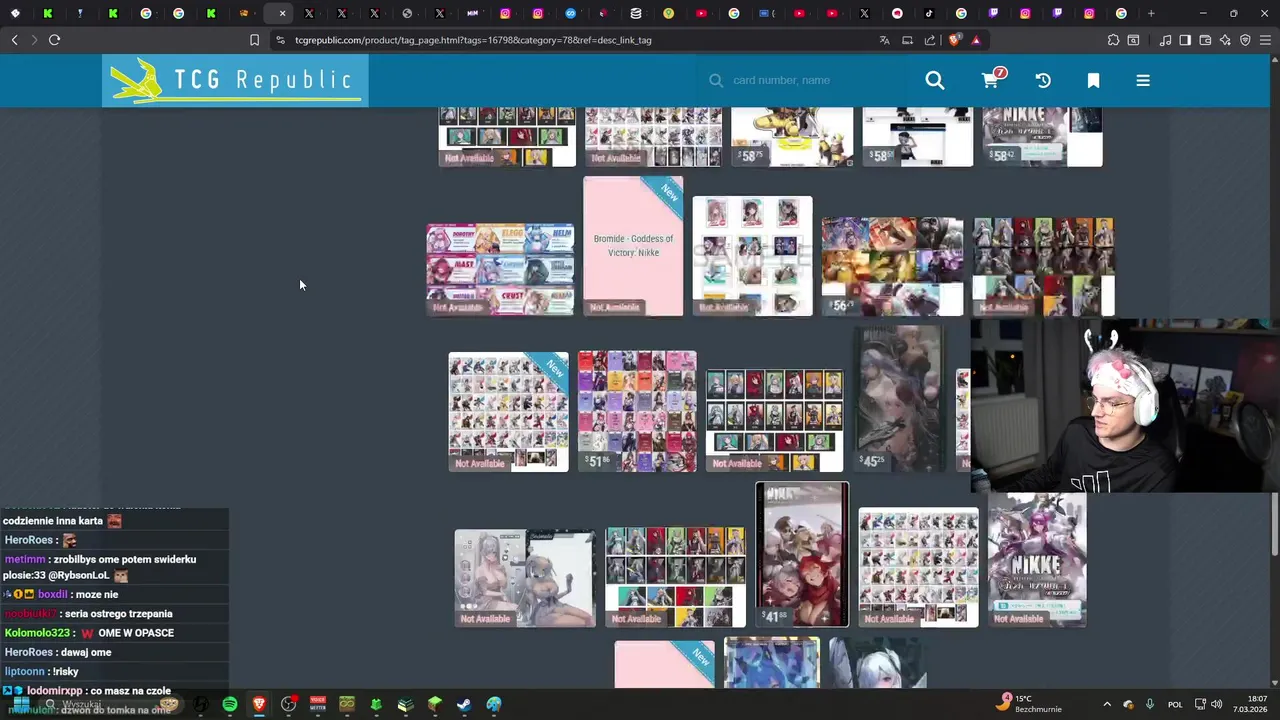Open the Minecraft grass block taskbar icon
This screenshot has width=1280, height=720.
[434, 704]
